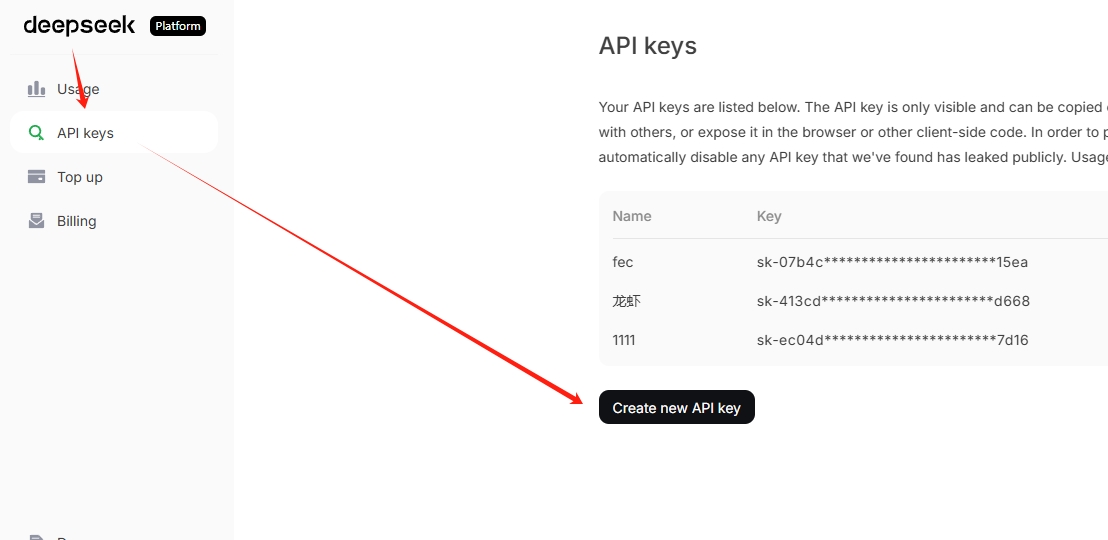
Task: Open the Billing sidebar label
Action: [x=76, y=221]
